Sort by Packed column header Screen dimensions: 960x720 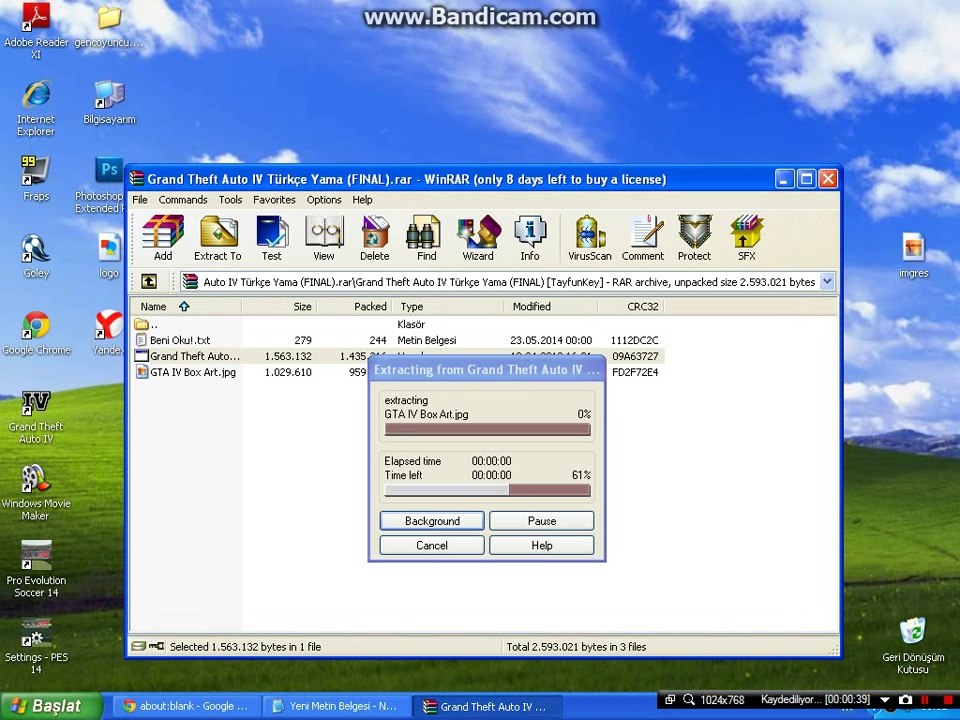(x=354, y=306)
